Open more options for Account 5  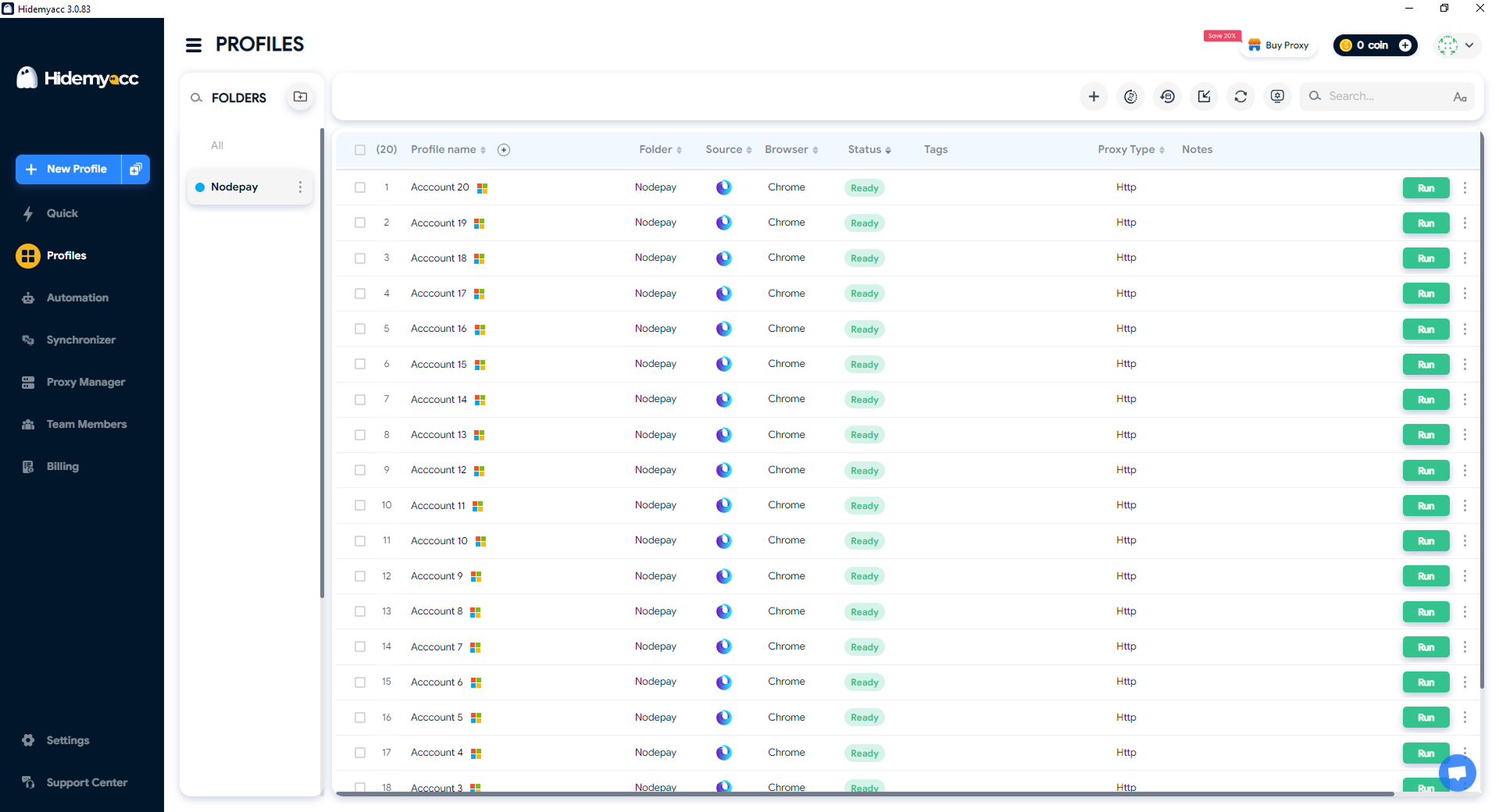click(x=1465, y=718)
